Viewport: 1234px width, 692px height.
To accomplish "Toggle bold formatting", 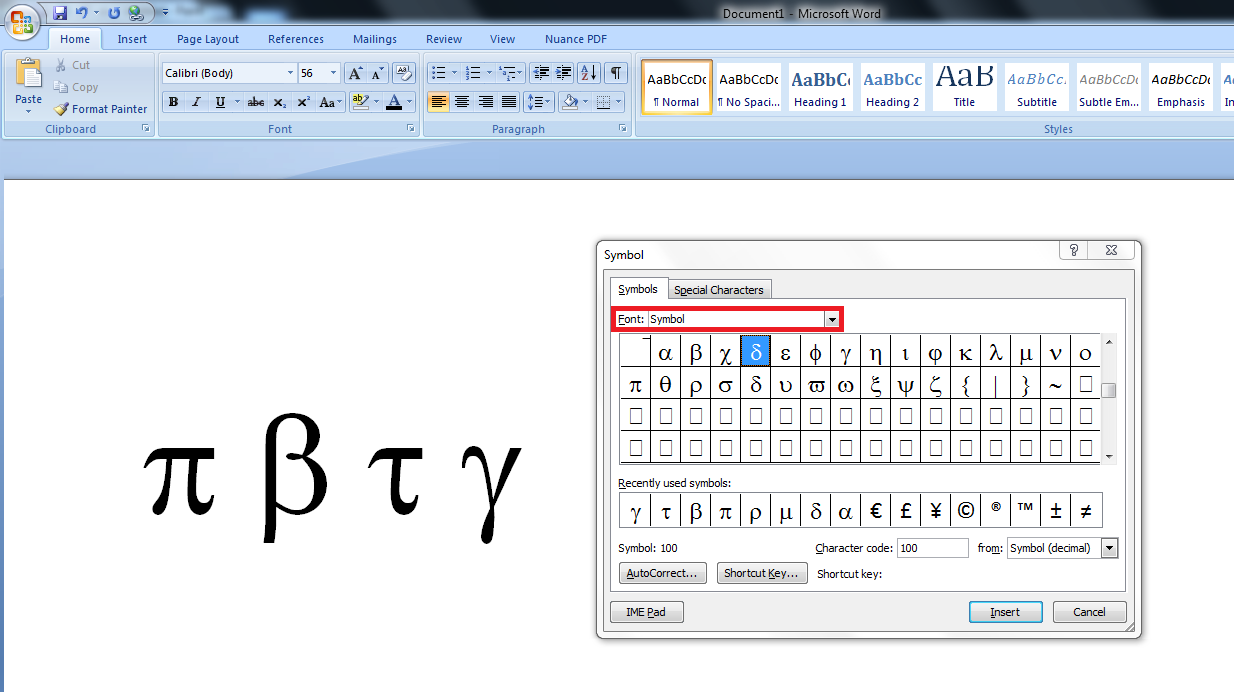I will pos(173,102).
